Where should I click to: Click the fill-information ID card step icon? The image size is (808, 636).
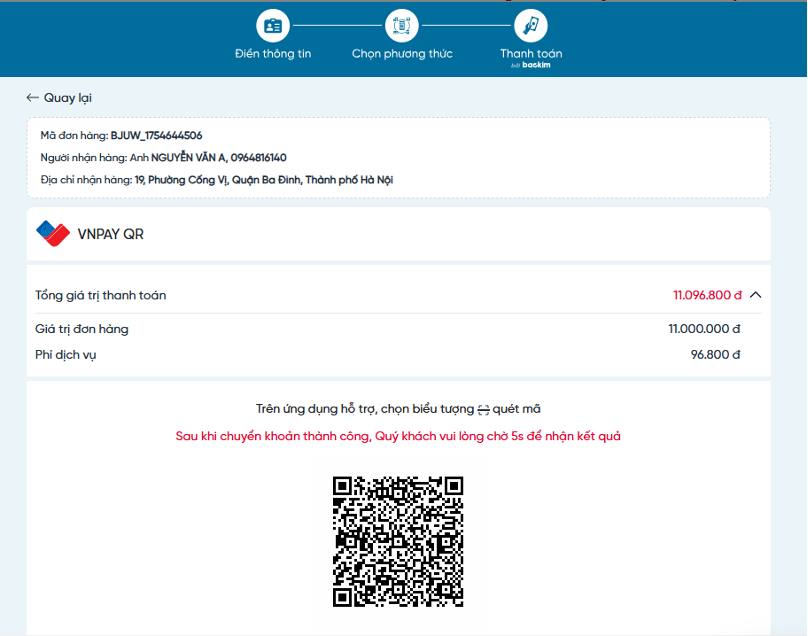click(x=273, y=26)
